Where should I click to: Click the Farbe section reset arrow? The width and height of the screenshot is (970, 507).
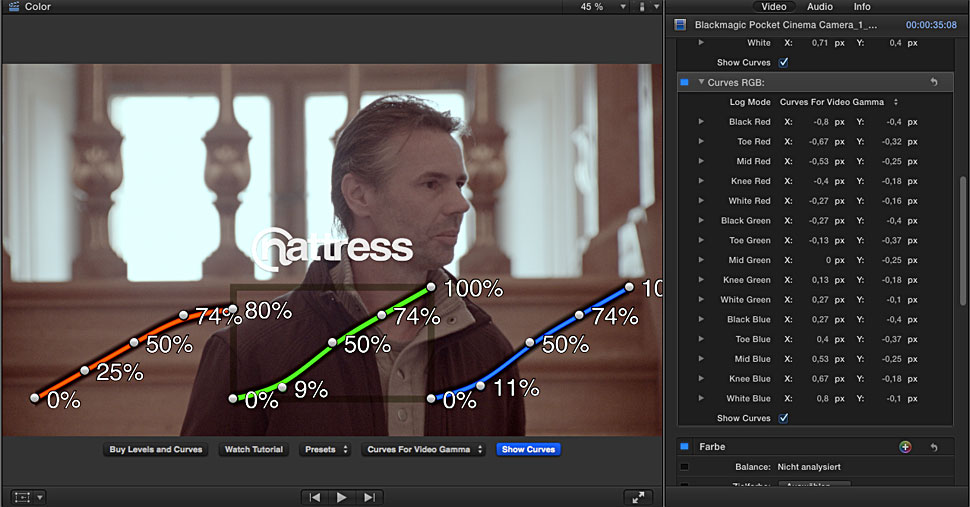pos(933,447)
